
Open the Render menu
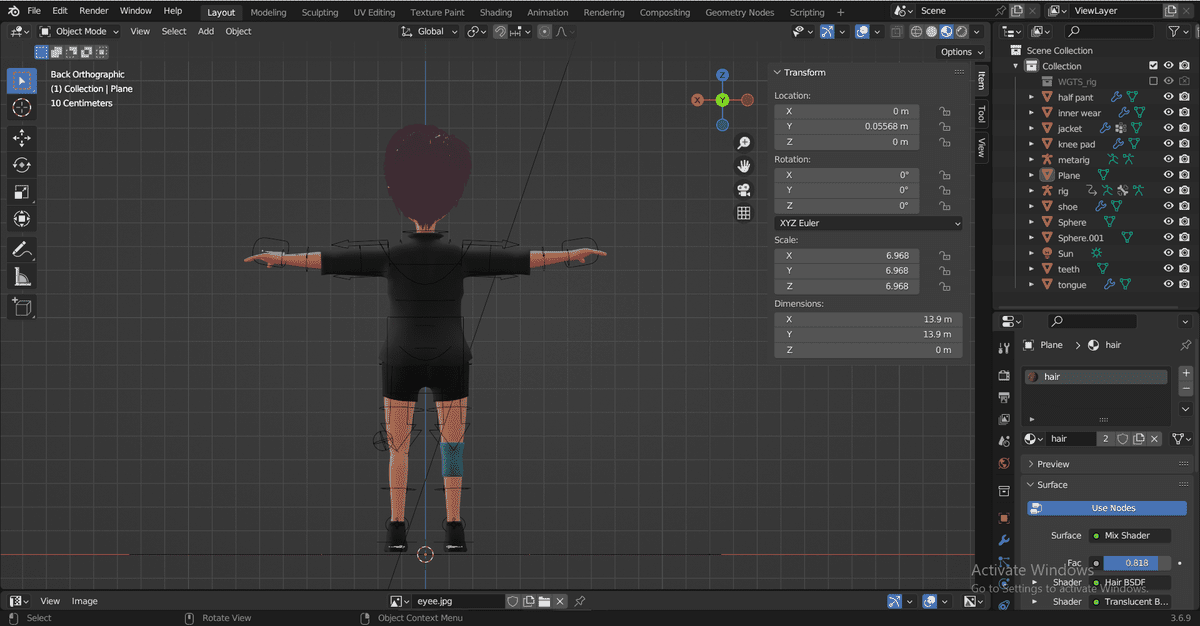pos(93,11)
